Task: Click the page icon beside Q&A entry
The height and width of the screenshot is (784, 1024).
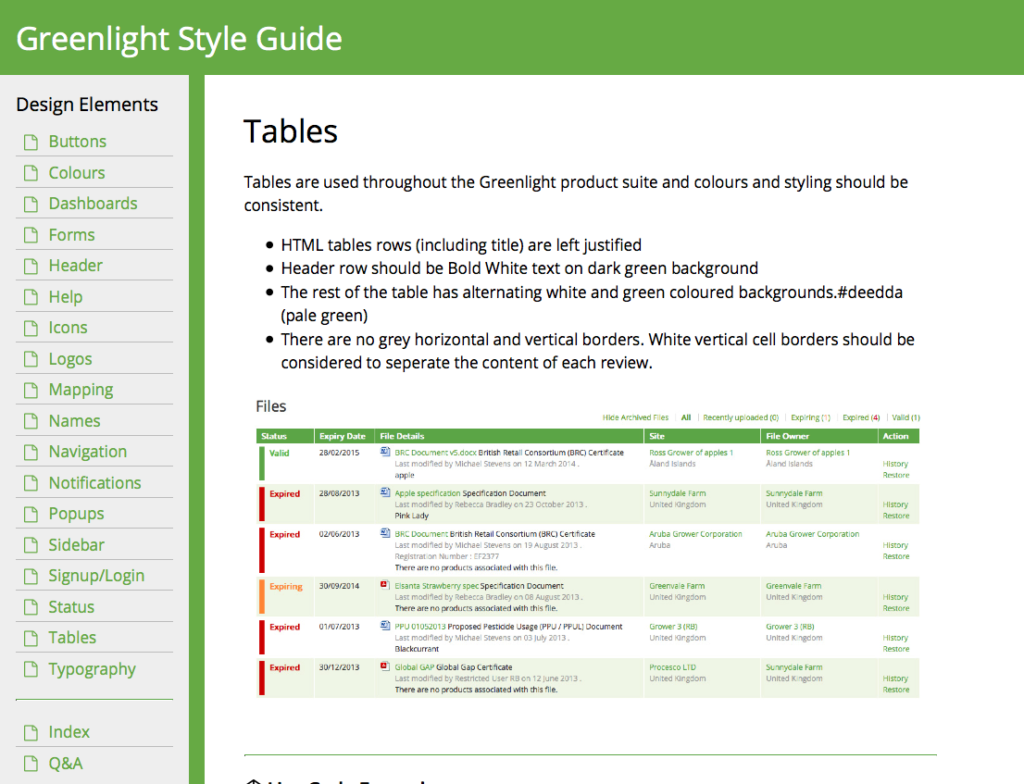Action: pos(29,762)
